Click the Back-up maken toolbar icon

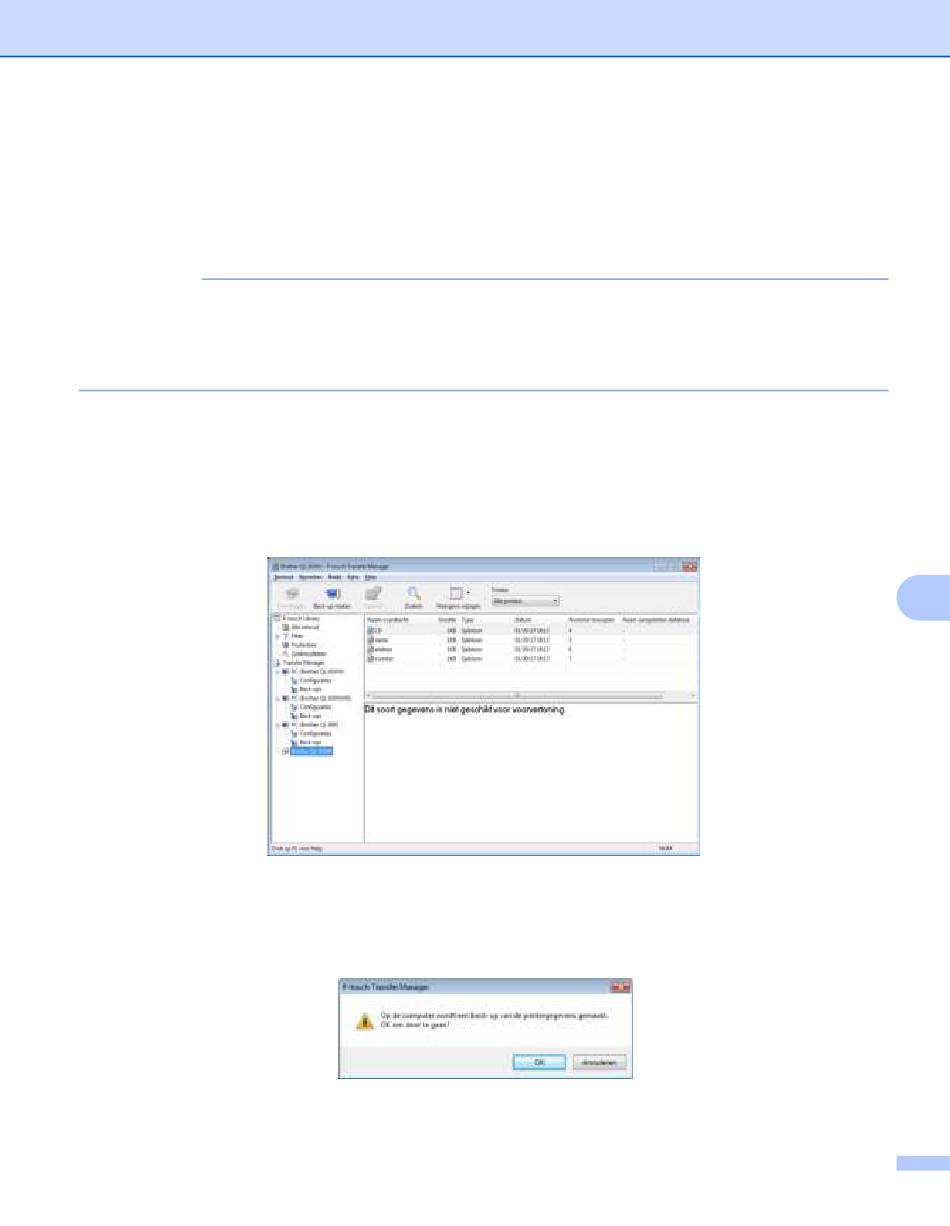[332, 593]
